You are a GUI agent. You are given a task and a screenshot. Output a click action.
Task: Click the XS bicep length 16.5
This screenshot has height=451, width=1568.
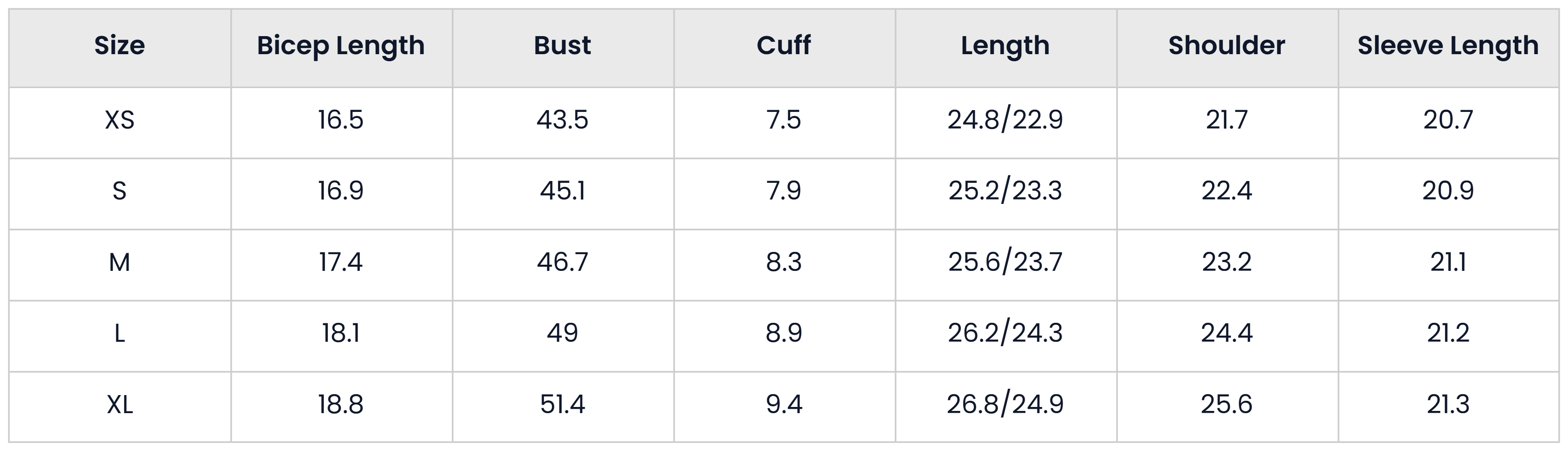tap(341, 120)
